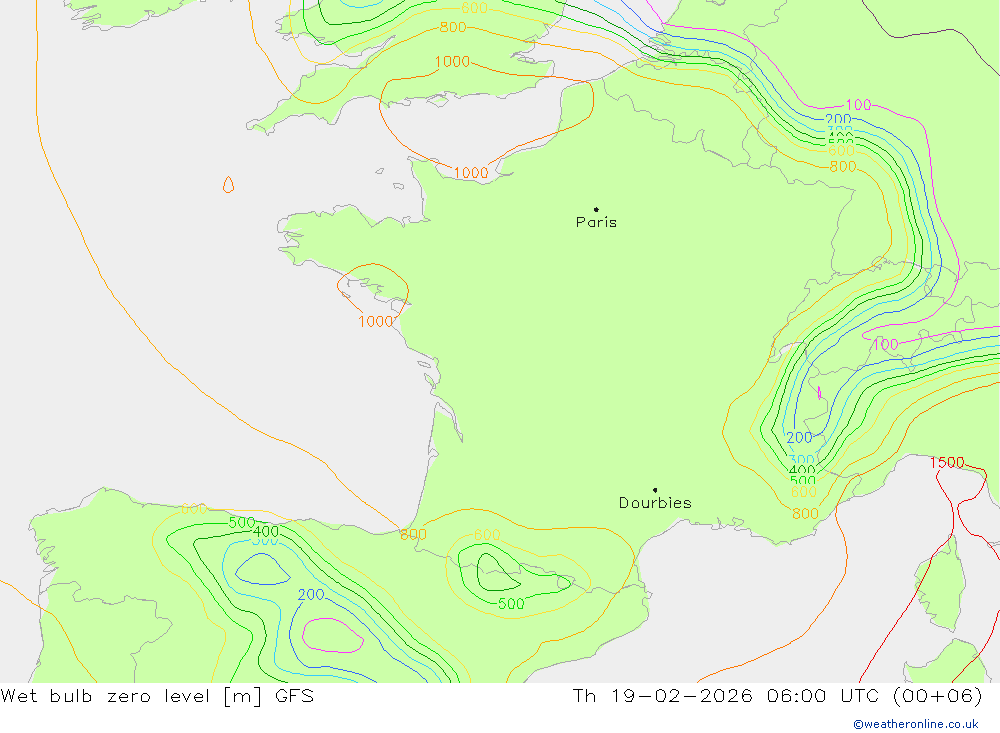Click the 600 contour label over the Pyrenees

pos(487,535)
